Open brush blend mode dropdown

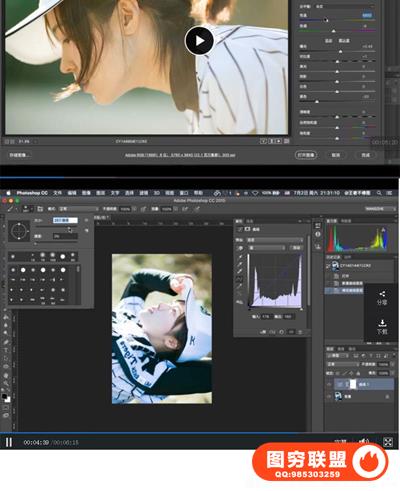tap(79, 209)
